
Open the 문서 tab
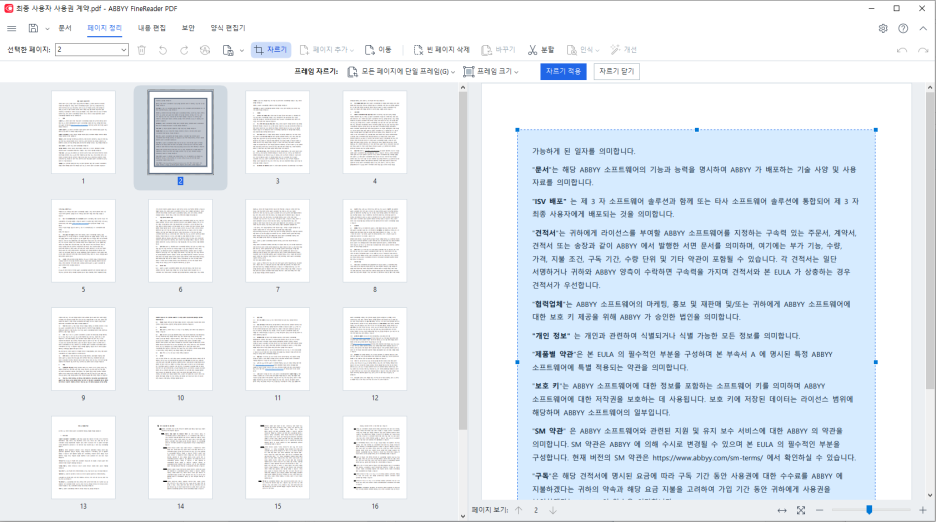(65, 28)
